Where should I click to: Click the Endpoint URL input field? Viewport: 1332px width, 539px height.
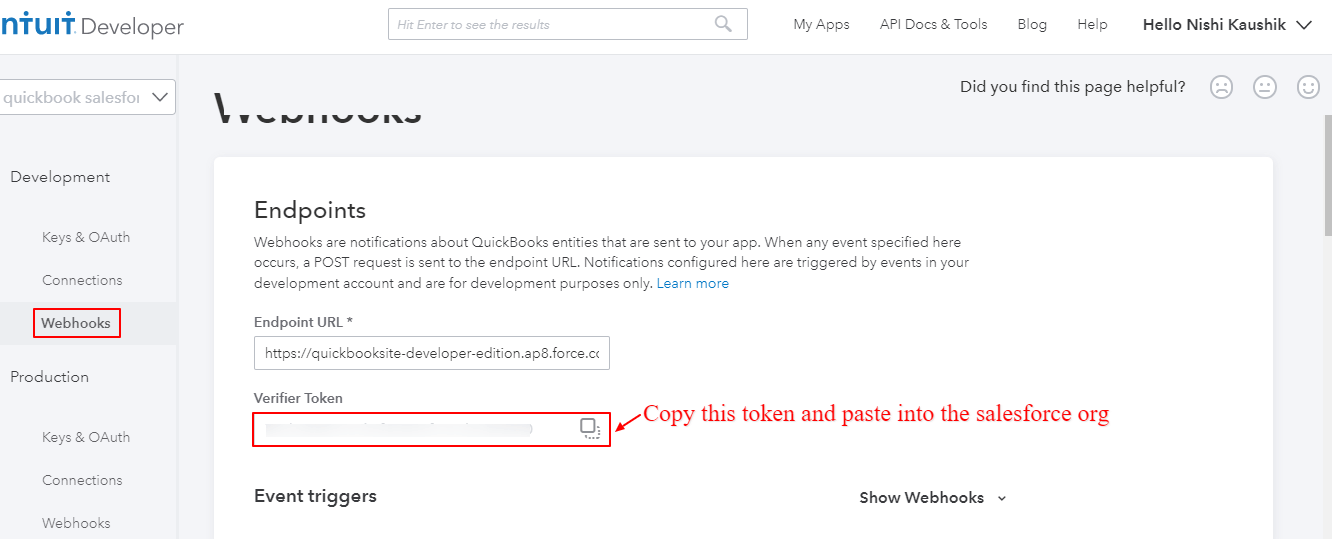click(x=432, y=353)
